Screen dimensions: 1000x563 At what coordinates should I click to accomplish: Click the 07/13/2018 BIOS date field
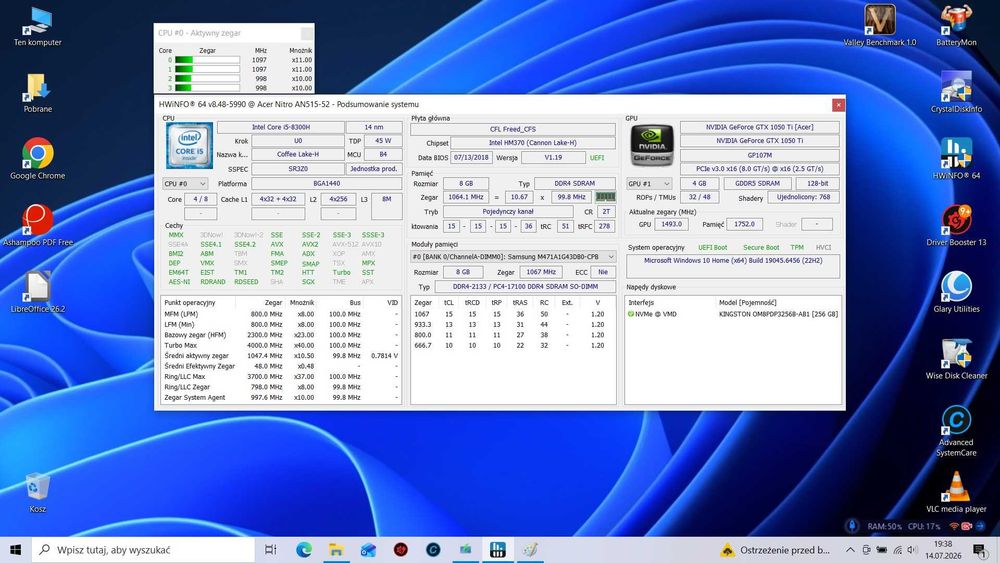[471, 157]
